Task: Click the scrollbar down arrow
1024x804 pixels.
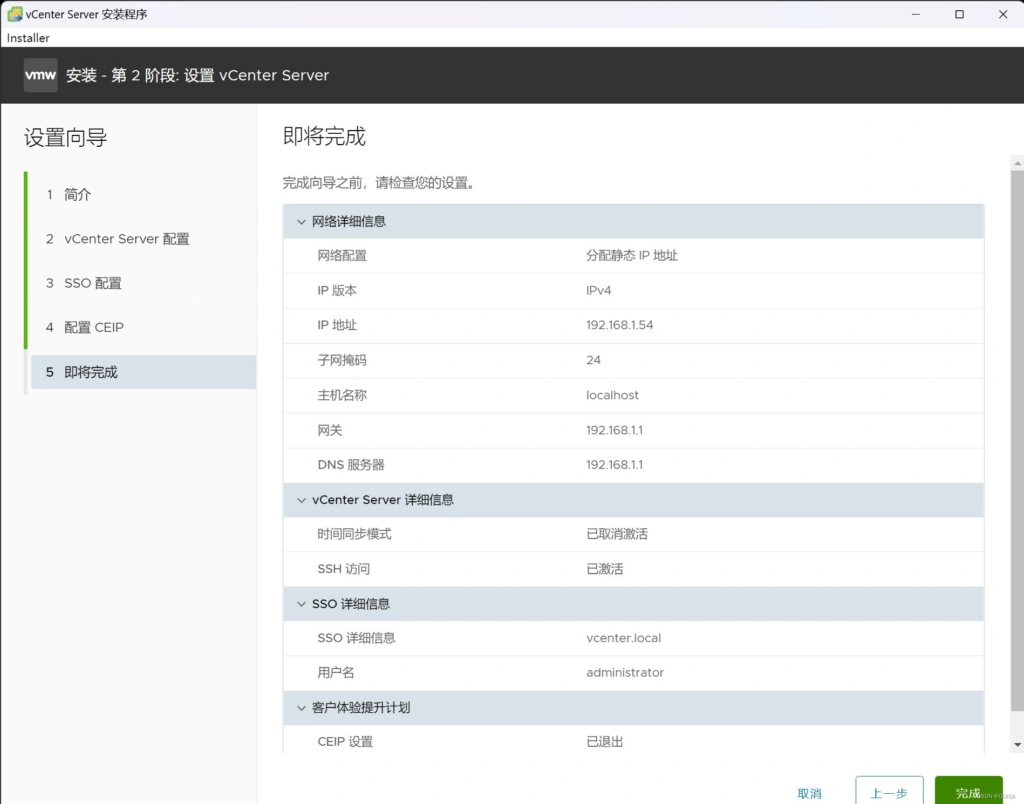Action: 1017,745
